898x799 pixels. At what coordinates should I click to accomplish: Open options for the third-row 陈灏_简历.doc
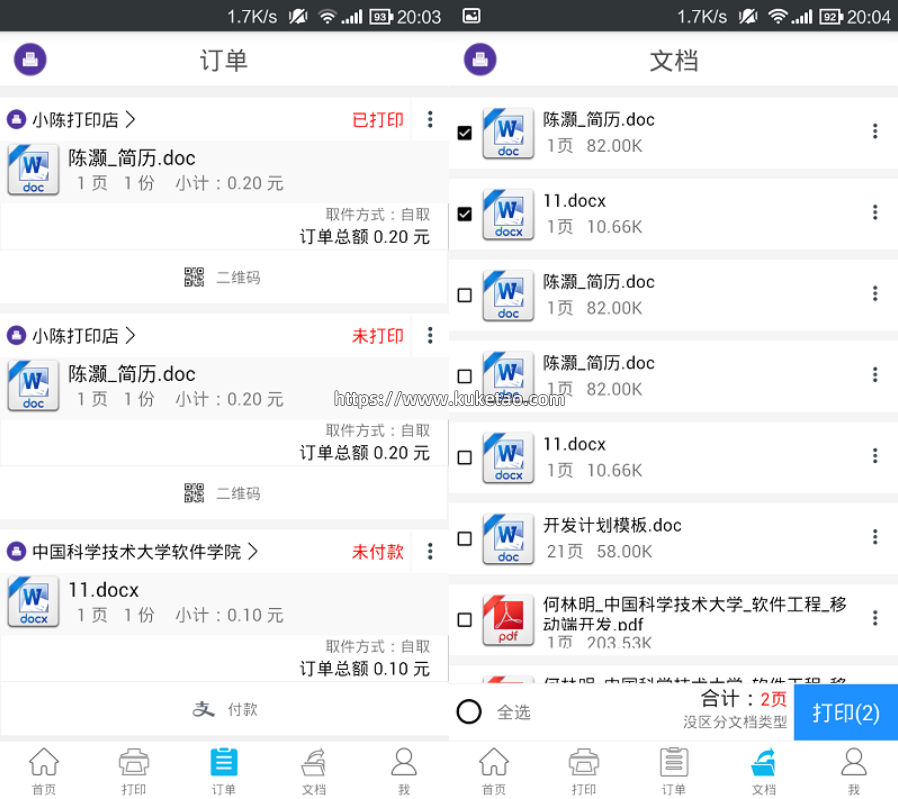pos(875,294)
